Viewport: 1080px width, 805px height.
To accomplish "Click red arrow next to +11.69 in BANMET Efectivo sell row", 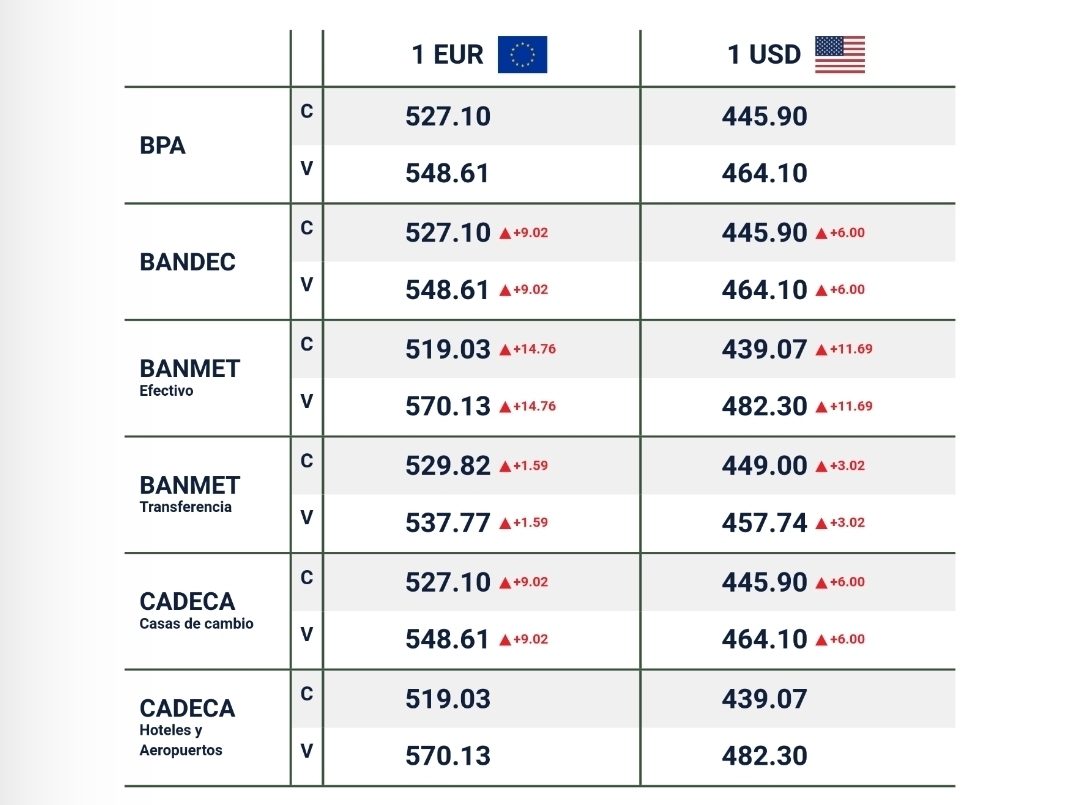I will pos(821,407).
